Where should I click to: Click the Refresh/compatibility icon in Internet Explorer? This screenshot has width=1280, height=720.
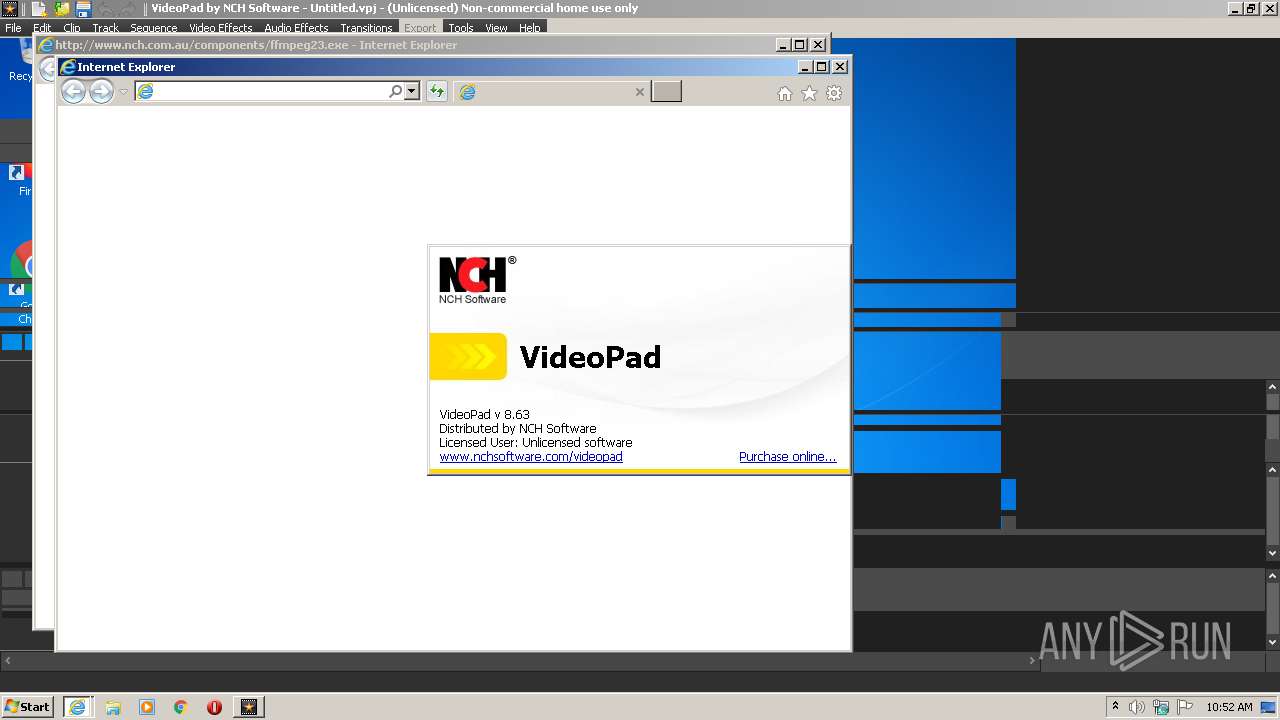(437, 92)
